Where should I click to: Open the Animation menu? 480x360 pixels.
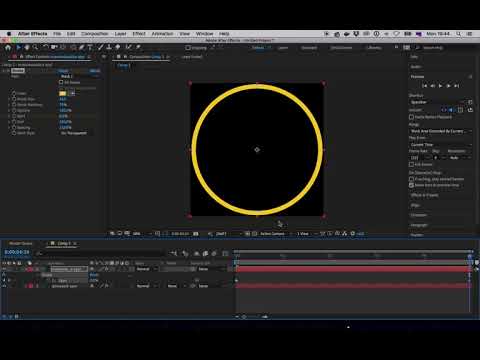point(162,34)
